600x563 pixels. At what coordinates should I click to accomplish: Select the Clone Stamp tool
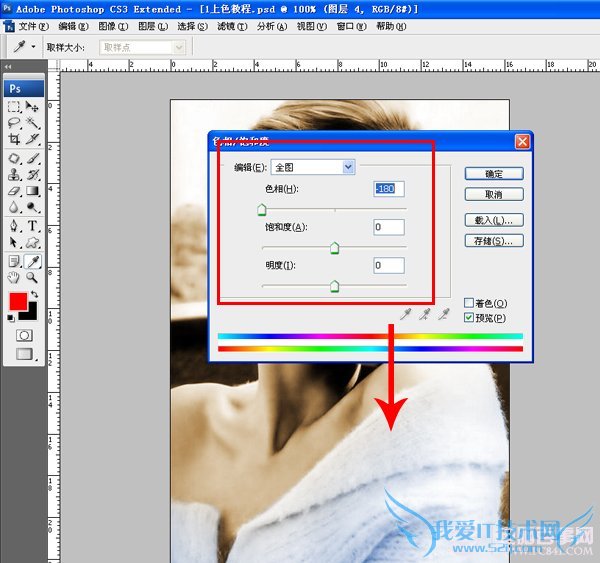coord(14,175)
